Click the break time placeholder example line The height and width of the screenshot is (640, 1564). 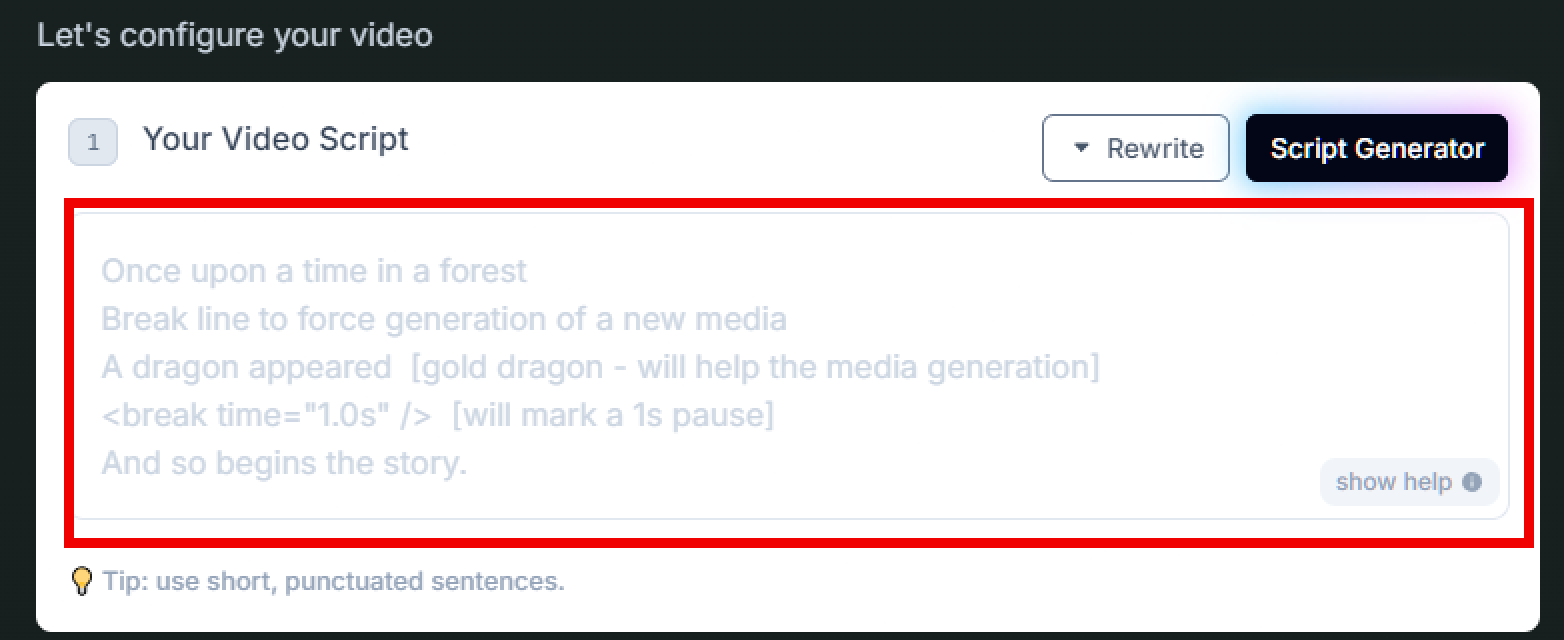436,414
